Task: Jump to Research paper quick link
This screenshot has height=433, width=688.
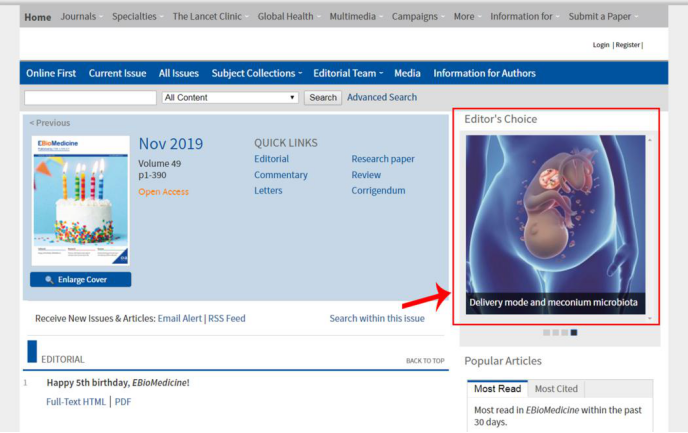Action: (x=383, y=159)
